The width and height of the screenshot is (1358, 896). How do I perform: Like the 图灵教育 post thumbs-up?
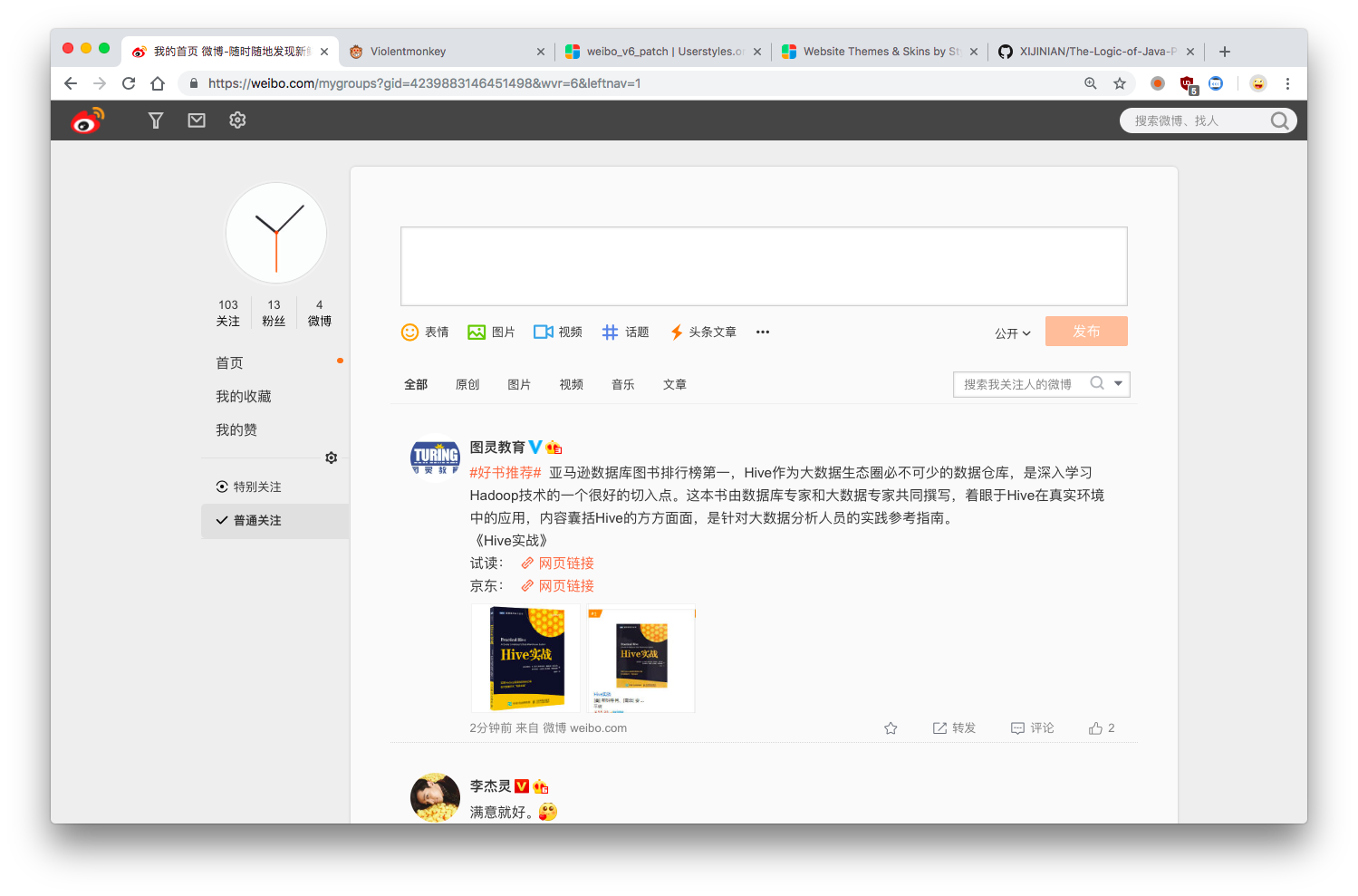pyautogui.click(x=1102, y=728)
